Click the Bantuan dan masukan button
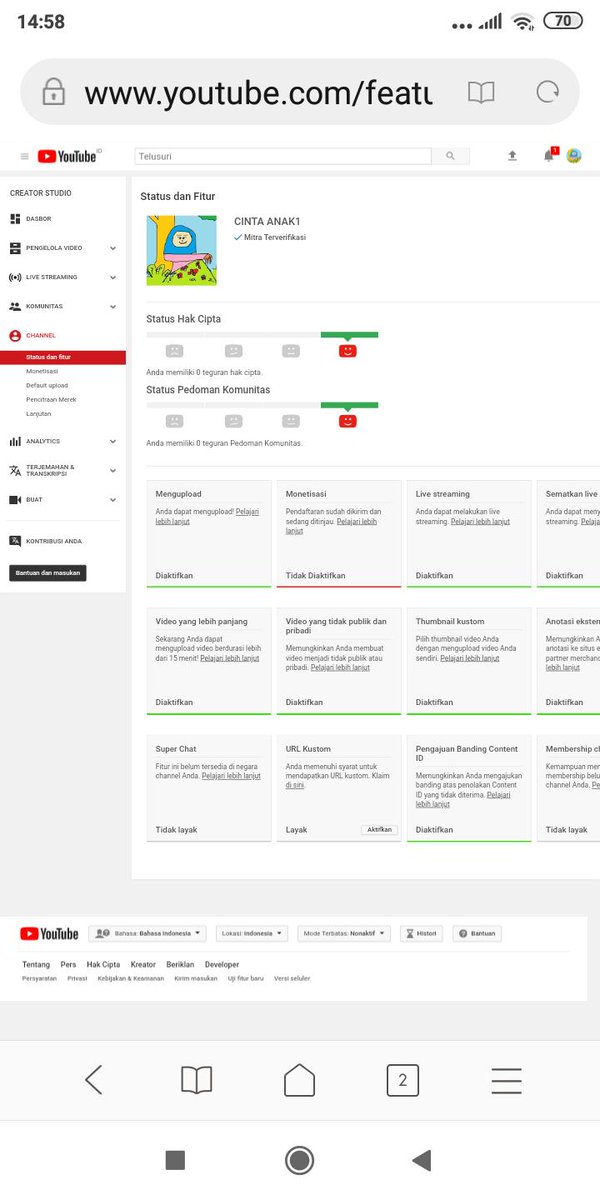This screenshot has height=1200, width=600. point(48,573)
